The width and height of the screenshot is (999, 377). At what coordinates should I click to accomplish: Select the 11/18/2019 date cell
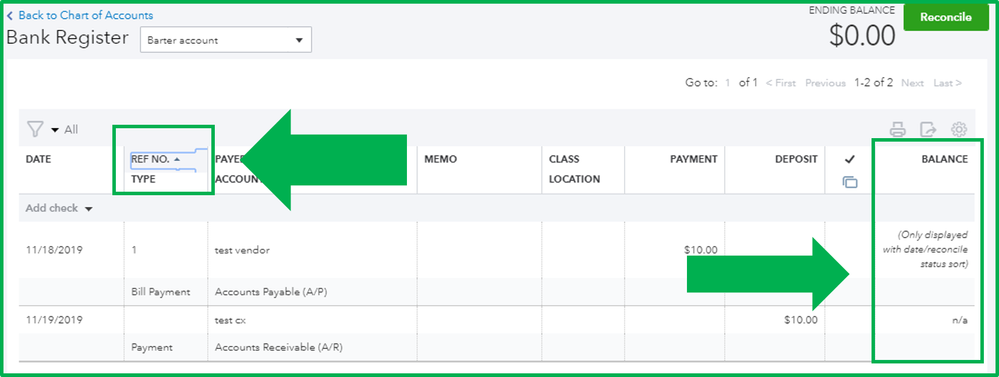click(x=54, y=250)
